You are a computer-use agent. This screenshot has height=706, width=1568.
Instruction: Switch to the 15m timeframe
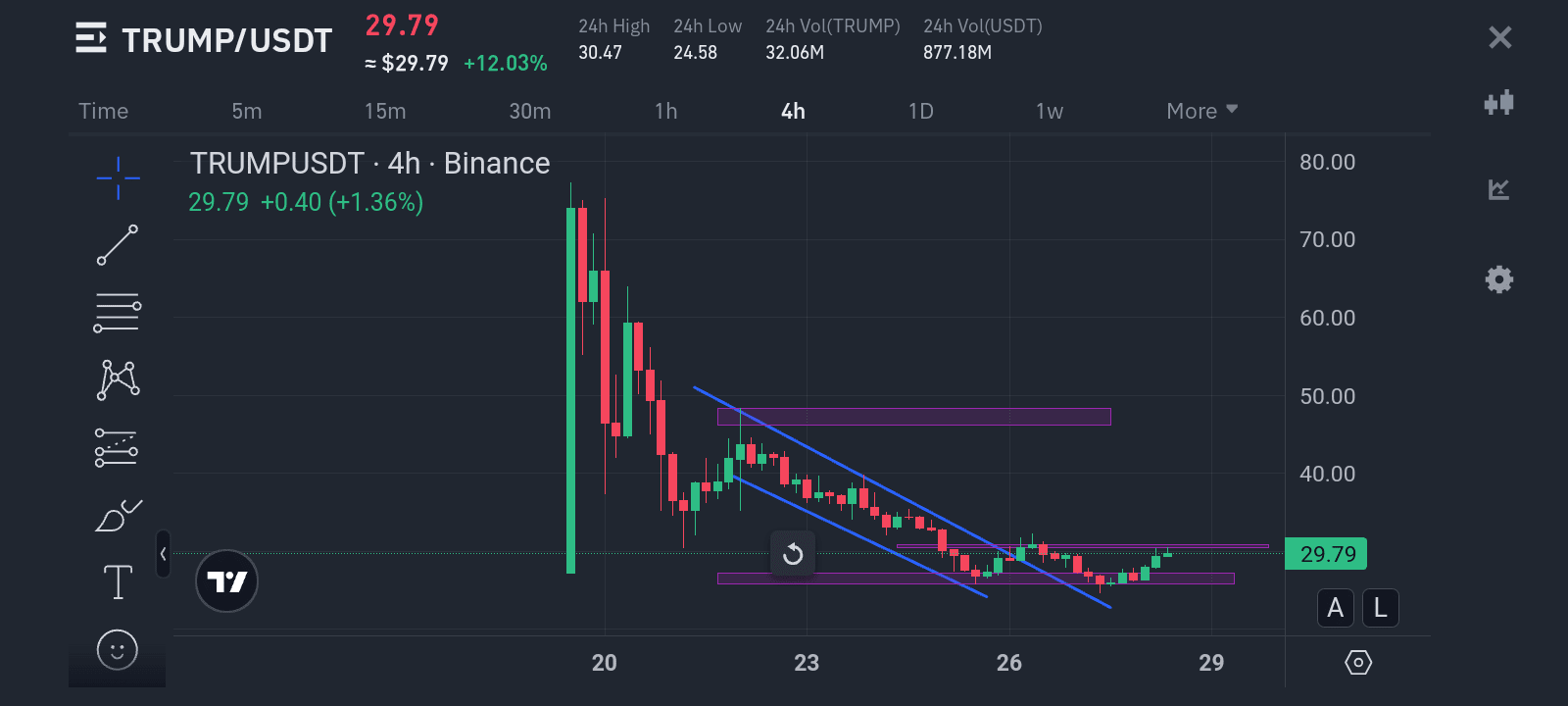[x=385, y=112]
